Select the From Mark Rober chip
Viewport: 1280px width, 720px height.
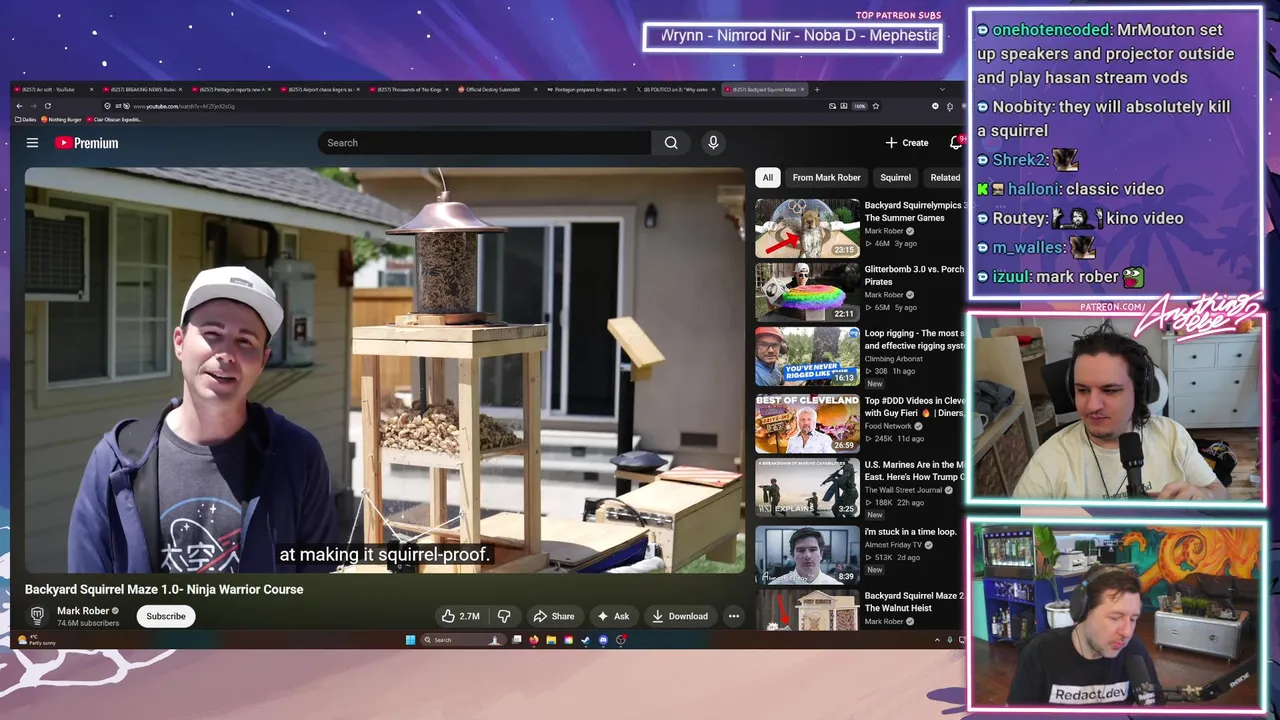[x=826, y=178]
